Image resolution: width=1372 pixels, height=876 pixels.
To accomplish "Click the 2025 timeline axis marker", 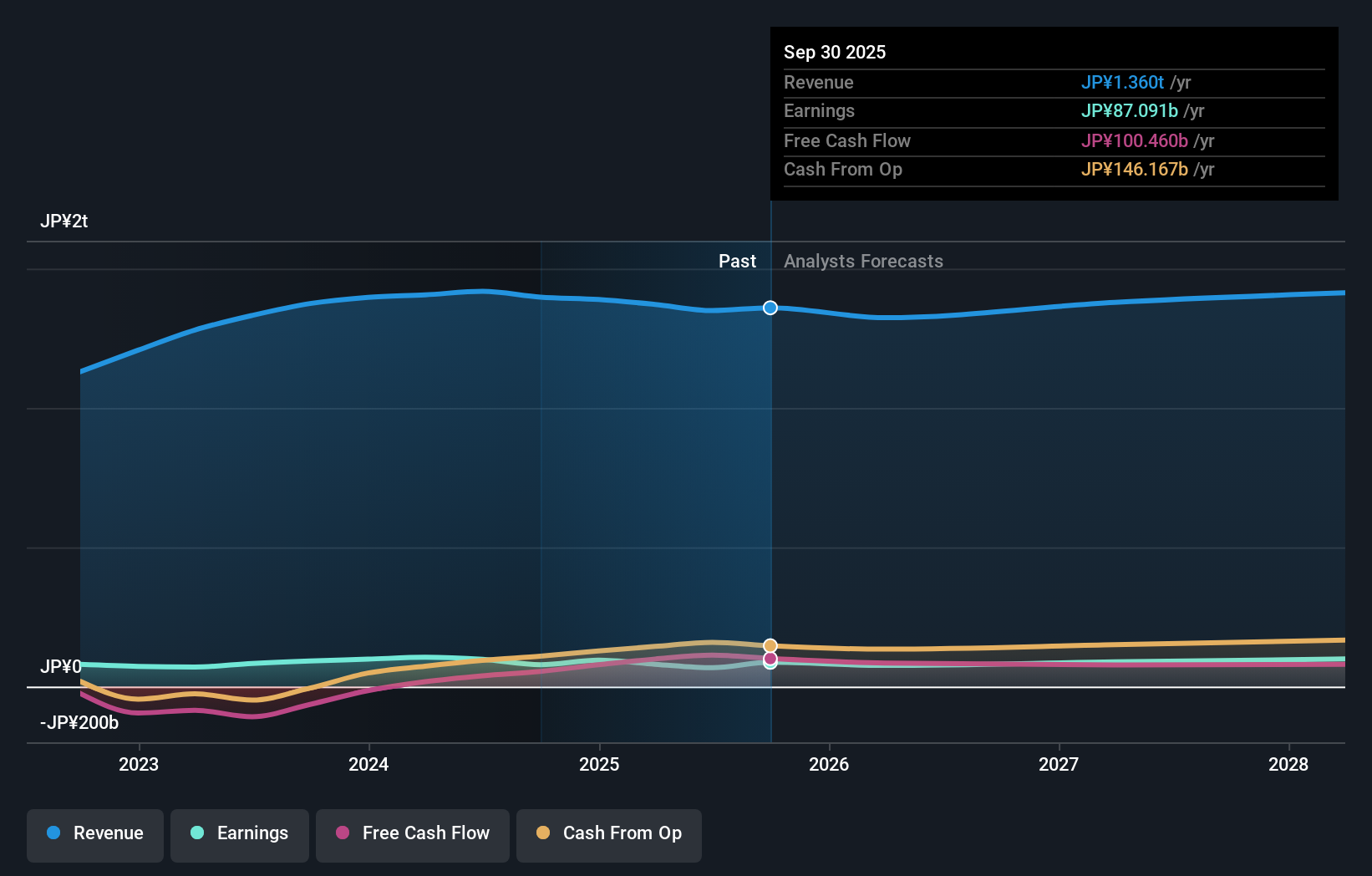I will pyautogui.click(x=598, y=764).
